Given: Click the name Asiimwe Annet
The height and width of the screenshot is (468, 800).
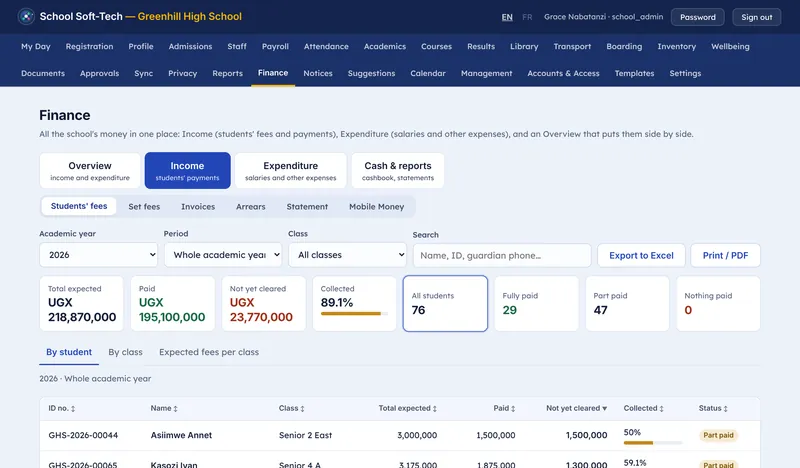Looking at the screenshot, I should click(181, 435).
